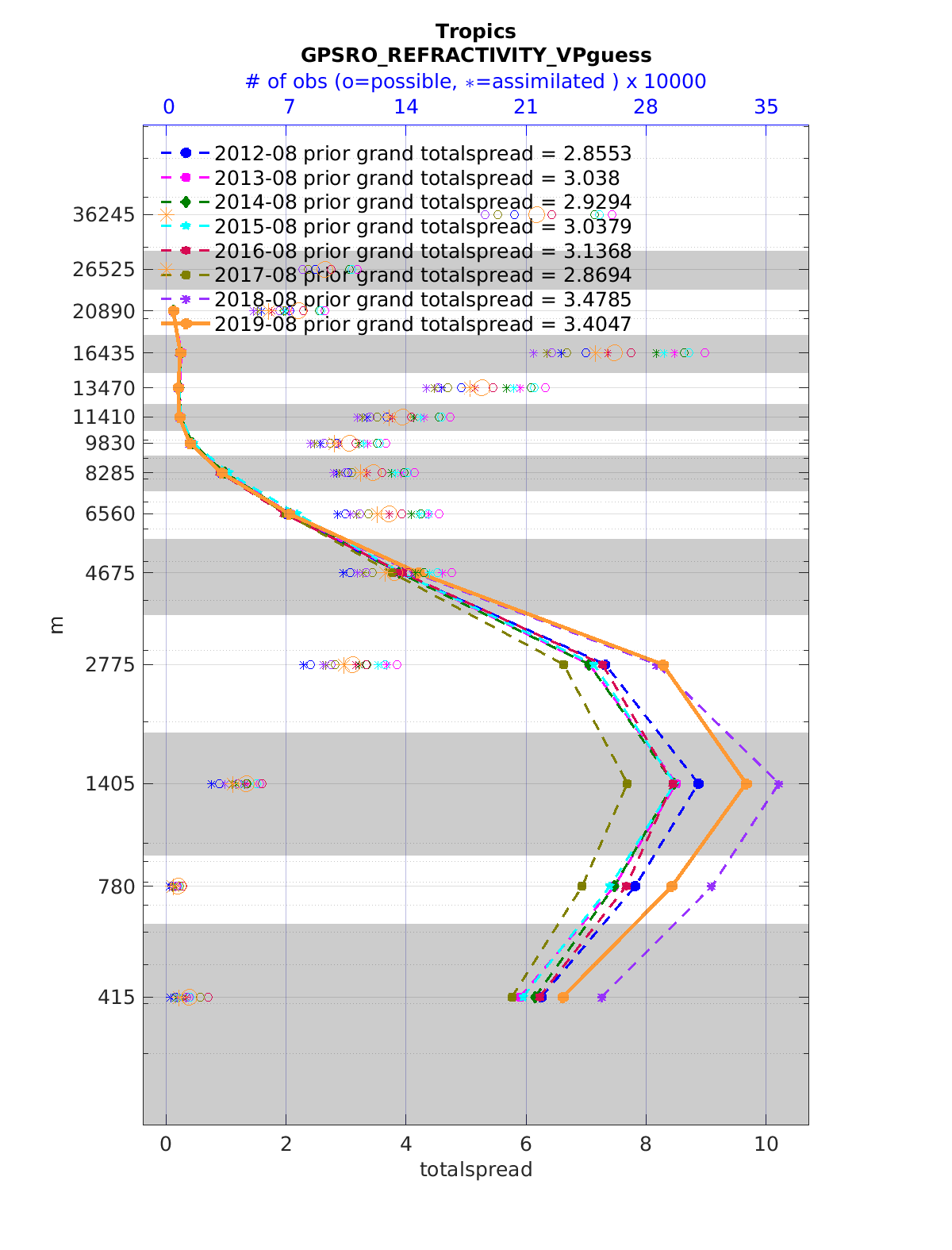Select the olive 2017 data point at 1405 m
This screenshot has width=952, height=1250.
(627, 784)
